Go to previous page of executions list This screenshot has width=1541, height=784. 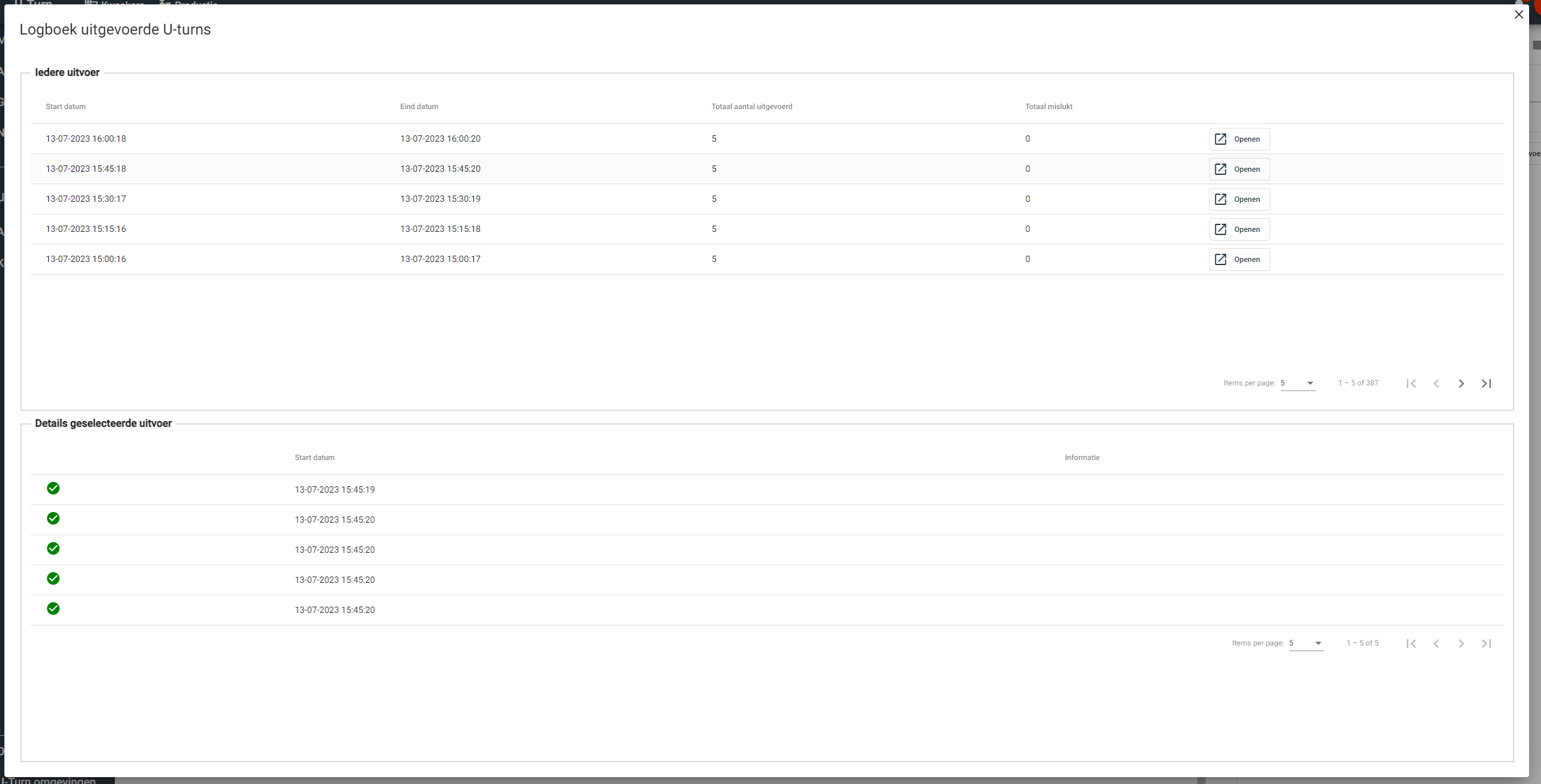[1436, 384]
